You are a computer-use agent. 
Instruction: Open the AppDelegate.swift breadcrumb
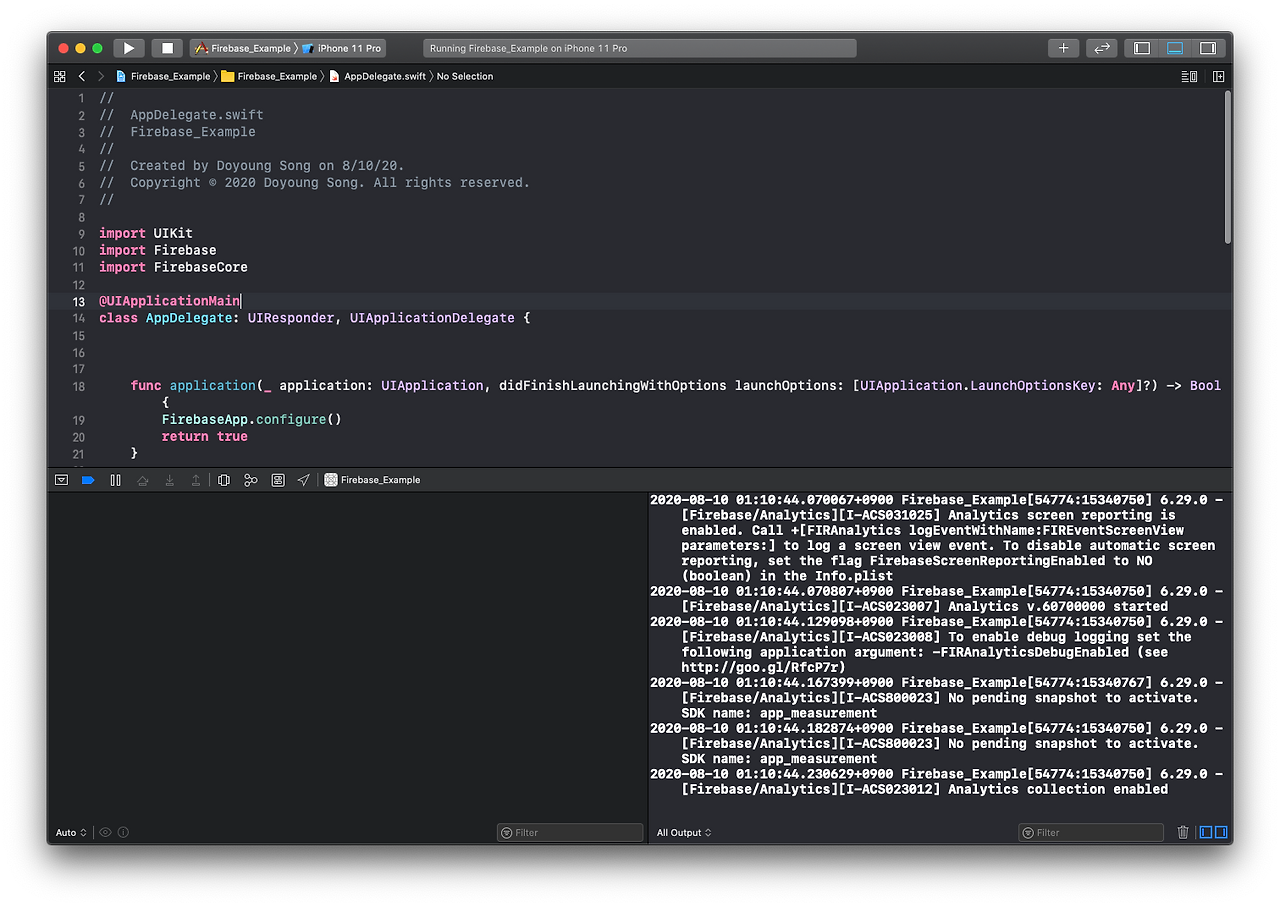[x=377, y=76]
